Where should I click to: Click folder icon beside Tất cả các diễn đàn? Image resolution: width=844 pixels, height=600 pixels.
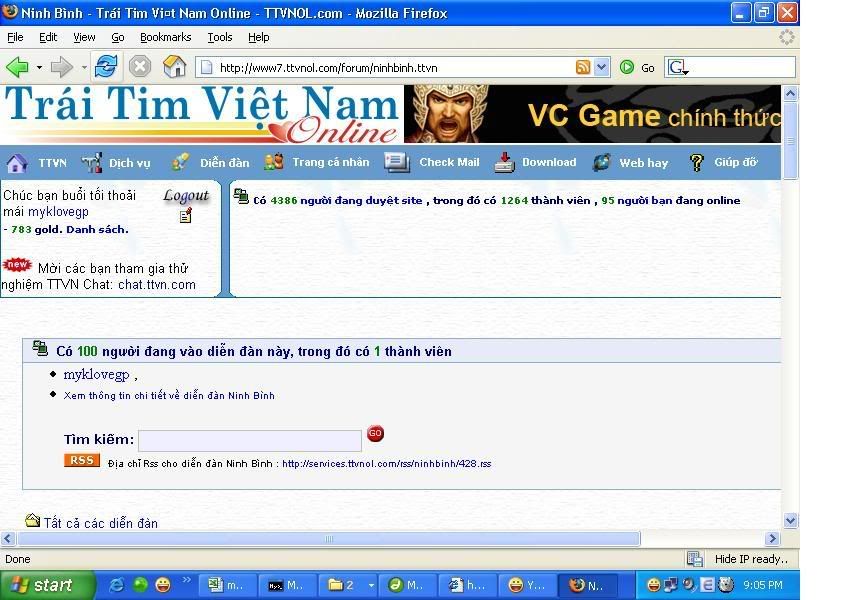(x=33, y=520)
